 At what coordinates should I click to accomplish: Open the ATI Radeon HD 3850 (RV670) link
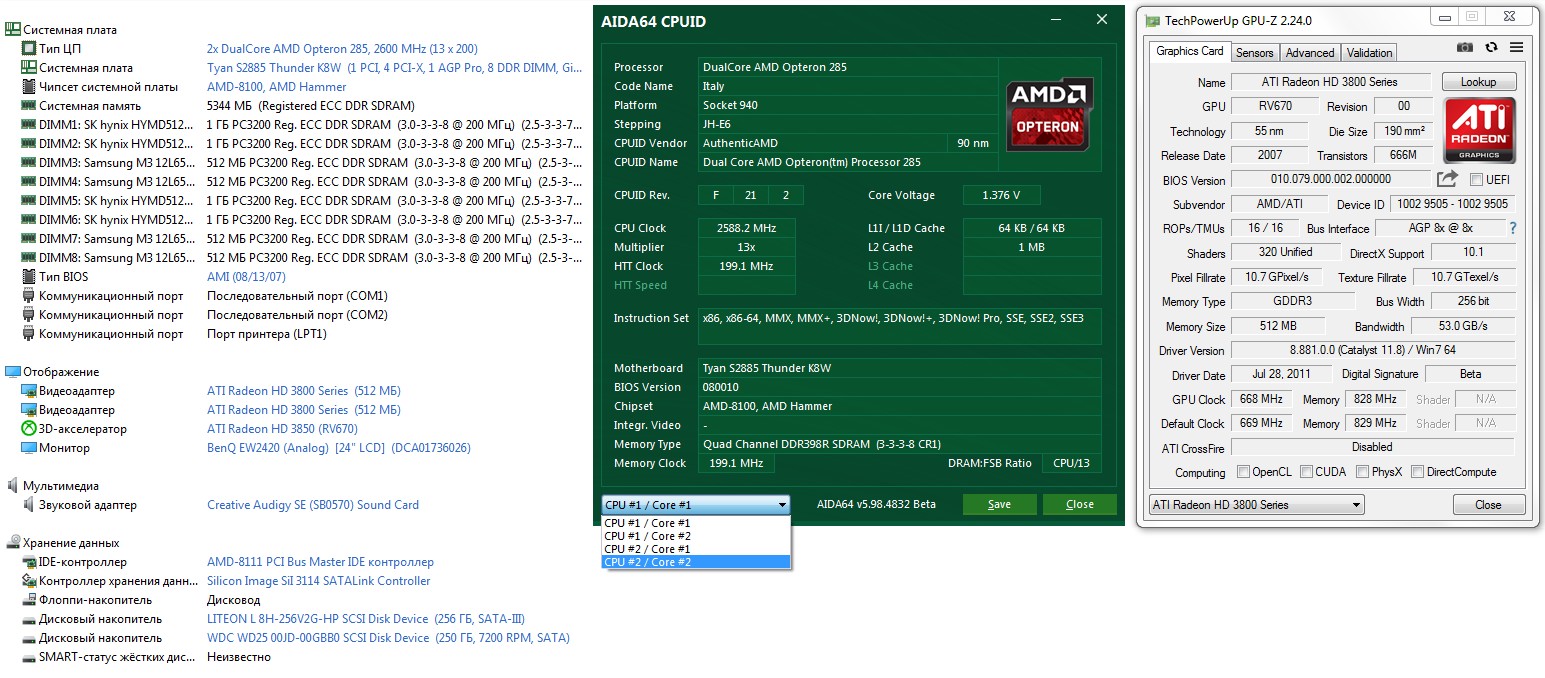[x=282, y=429]
